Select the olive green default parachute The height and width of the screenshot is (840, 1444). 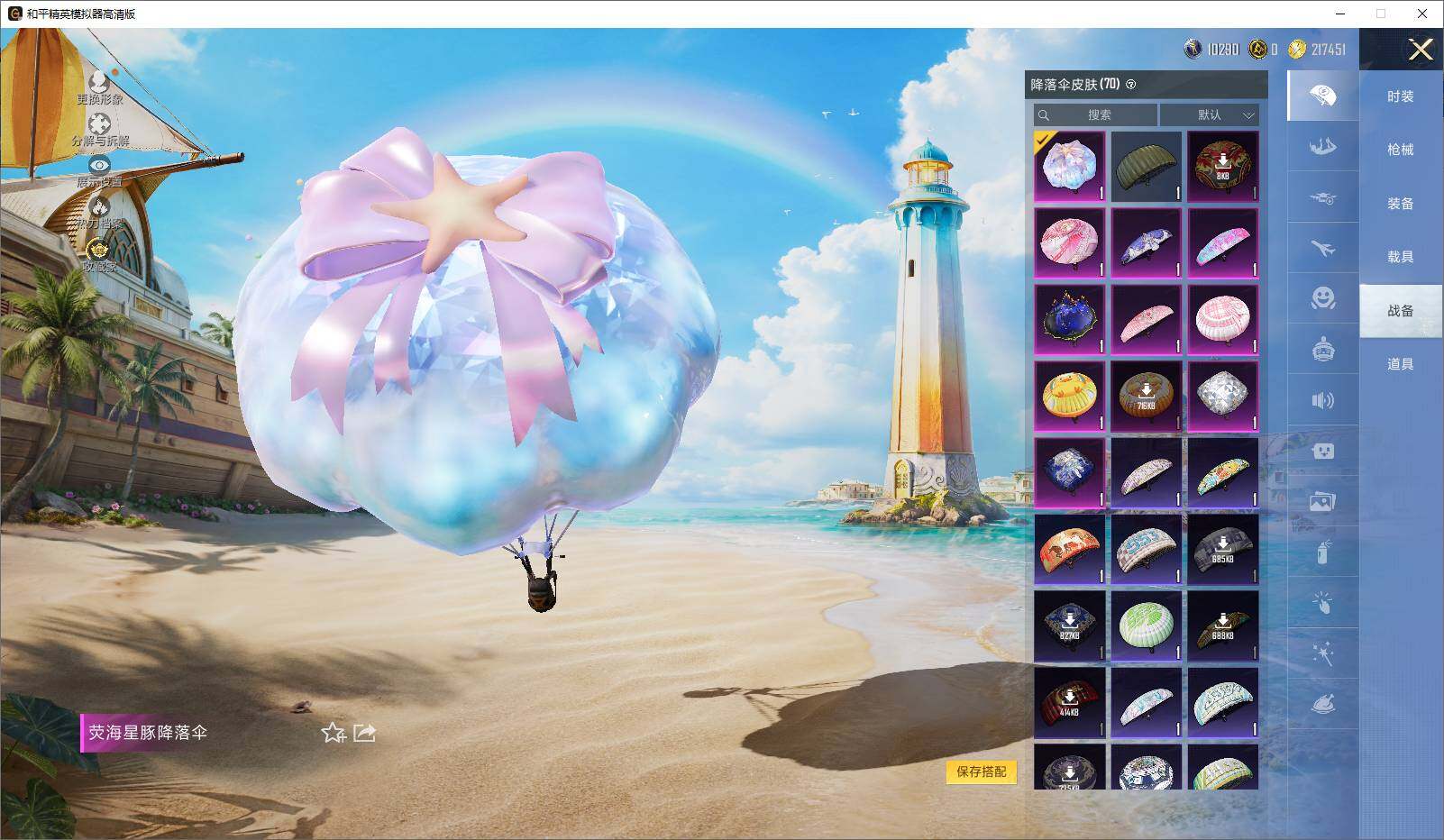pos(1146,167)
